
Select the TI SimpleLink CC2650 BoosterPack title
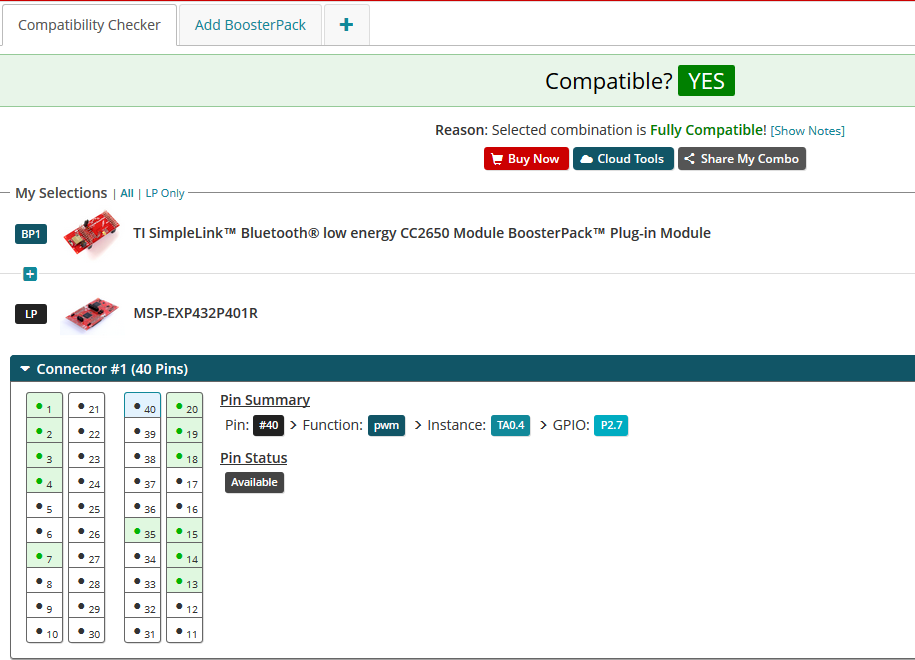pyautogui.click(x=422, y=233)
